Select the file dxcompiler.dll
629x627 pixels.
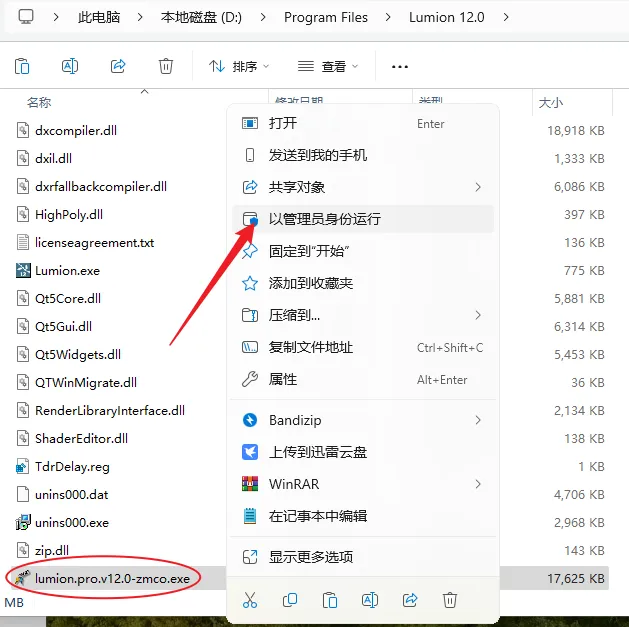(76, 130)
